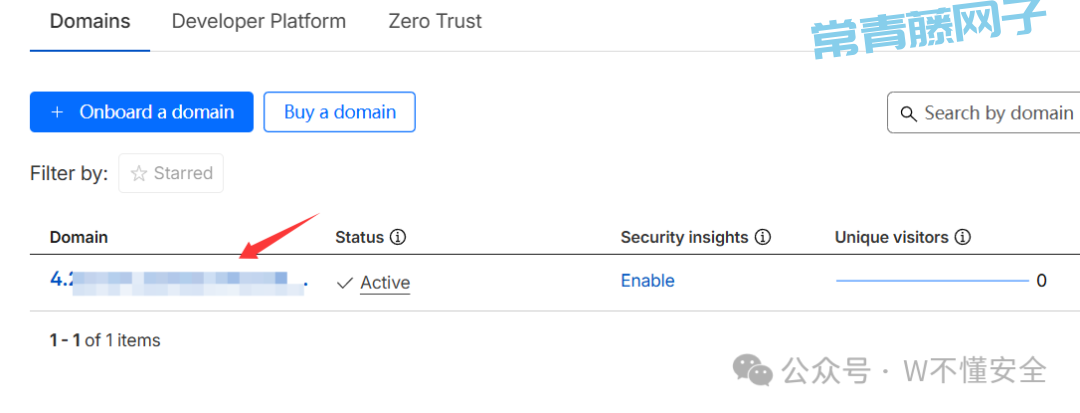Click the Domain column header
Screen dimensions: 1080x413
(79, 238)
